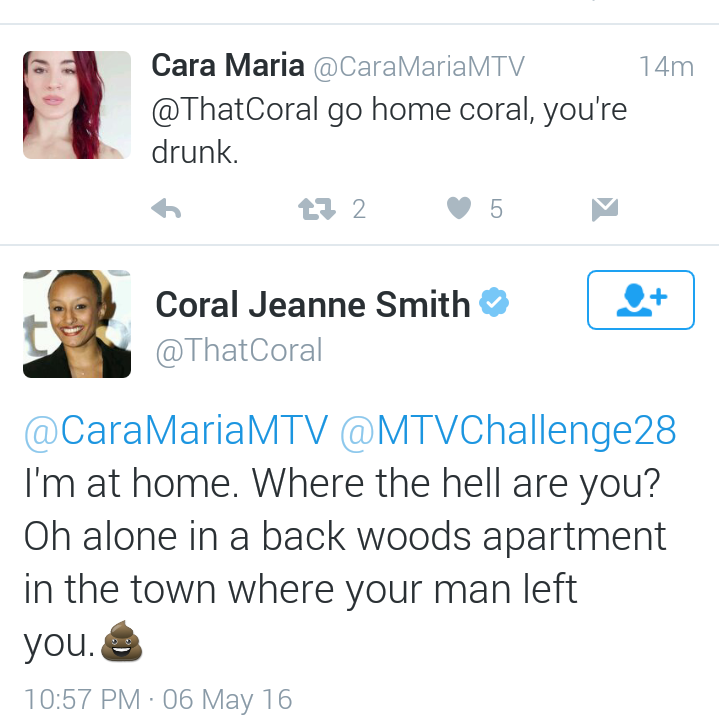Image resolution: width=719 pixels, height=721 pixels.
Task: Click the 10:57 PM 06 May 16 timestamp
Action: (x=158, y=699)
